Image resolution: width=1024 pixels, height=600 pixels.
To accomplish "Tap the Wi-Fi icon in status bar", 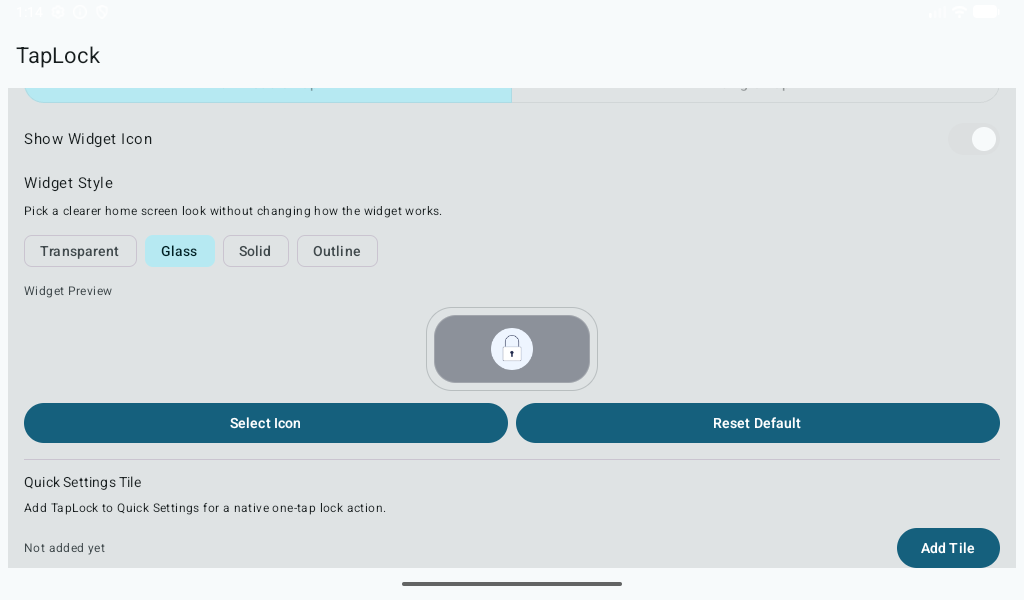I will 958,12.
